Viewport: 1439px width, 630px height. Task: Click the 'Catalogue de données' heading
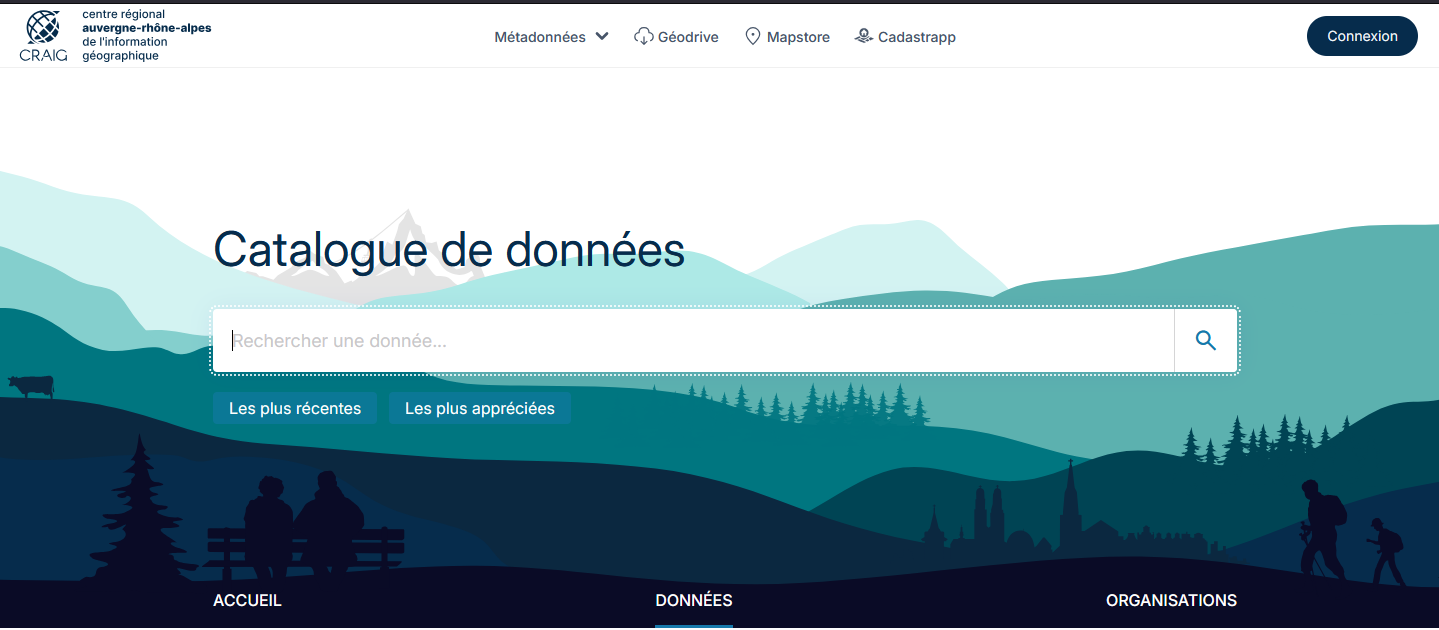pos(449,250)
